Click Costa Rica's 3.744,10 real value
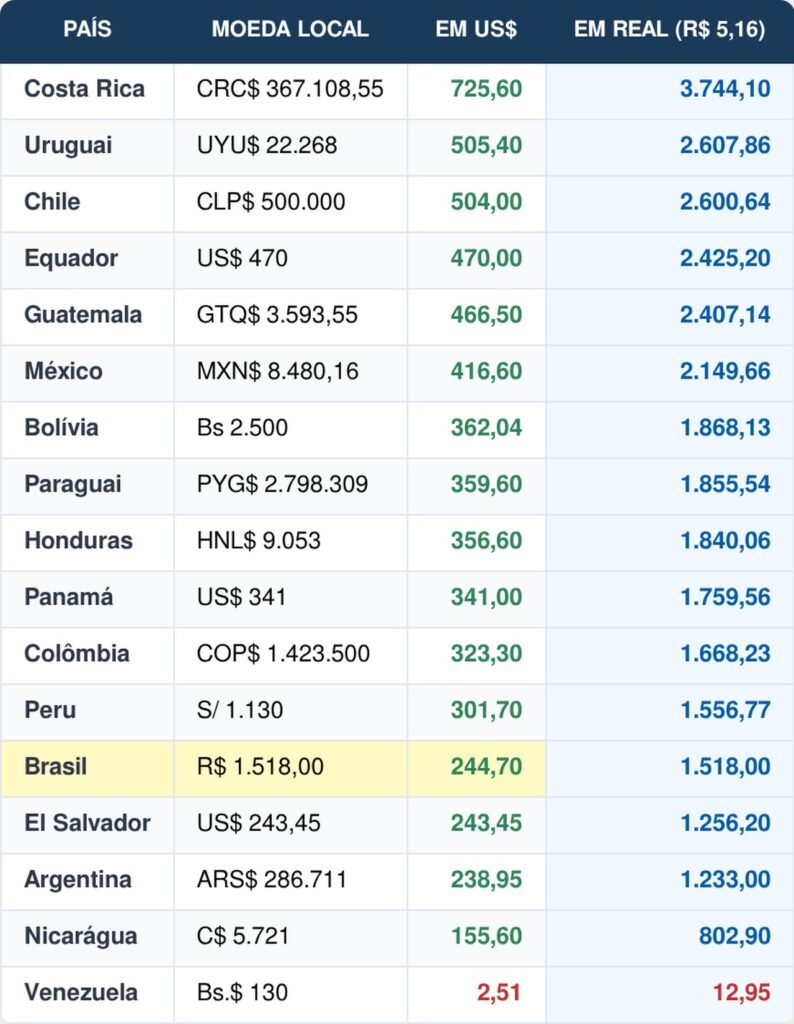 [x=725, y=89]
